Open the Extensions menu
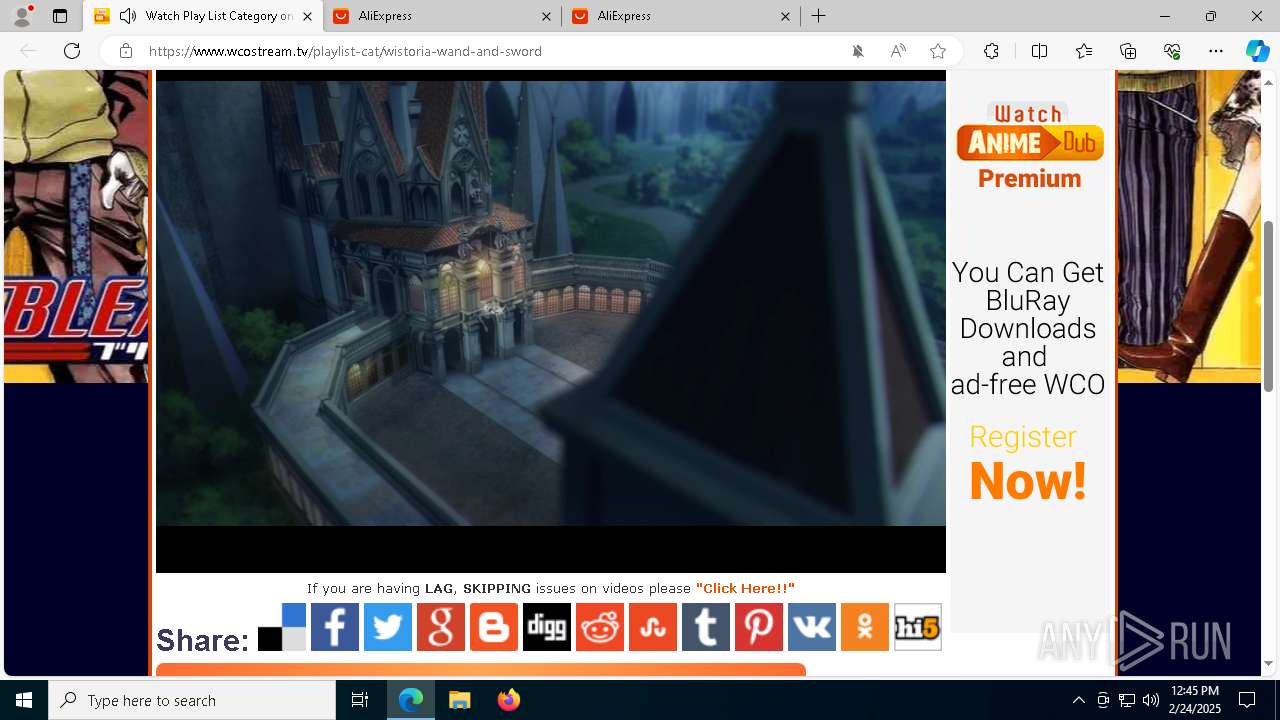The width and height of the screenshot is (1280, 720). [x=991, y=51]
